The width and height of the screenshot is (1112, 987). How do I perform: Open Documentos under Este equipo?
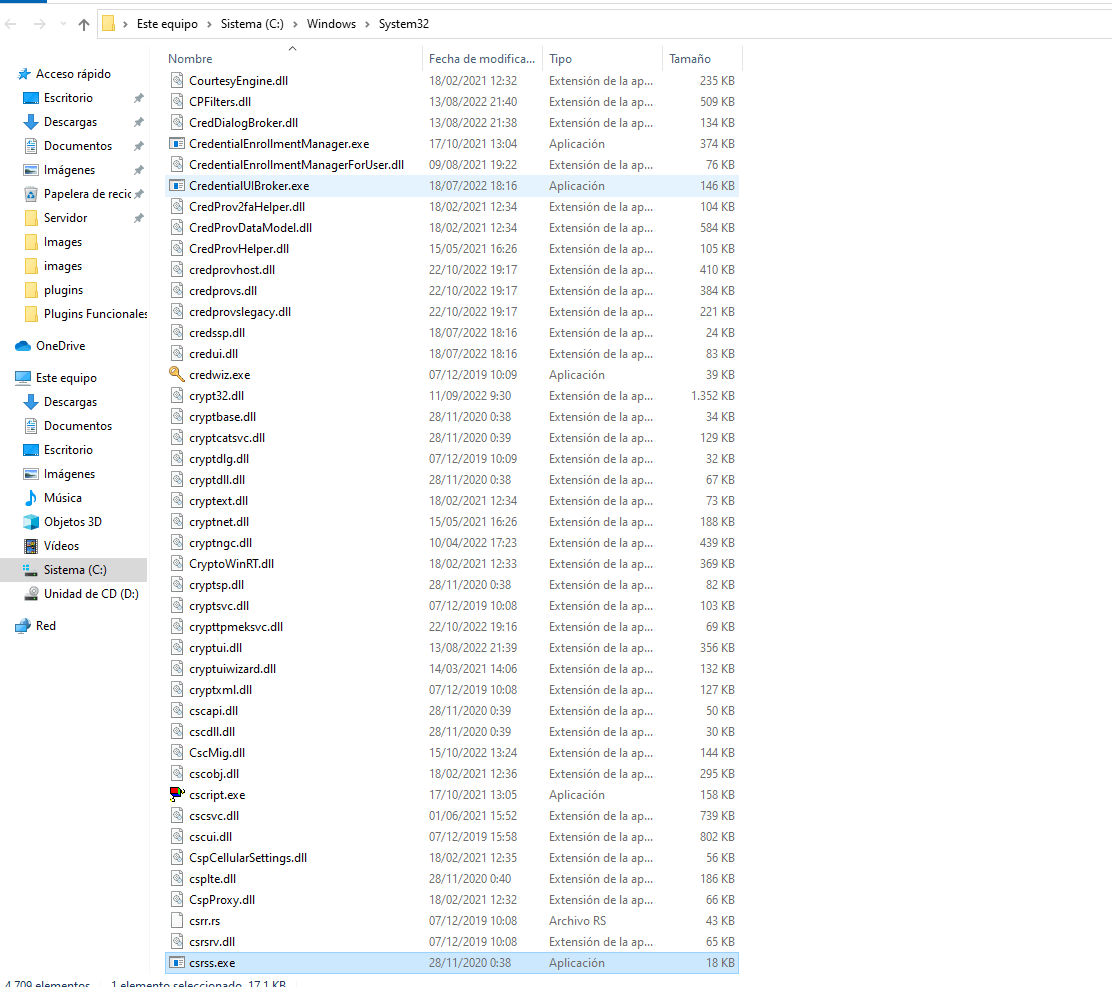tap(78, 426)
